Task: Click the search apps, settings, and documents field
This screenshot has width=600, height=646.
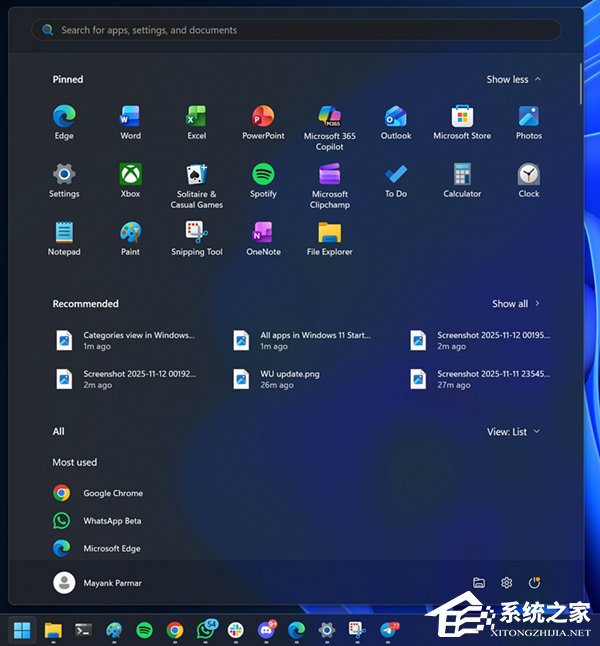Action: tap(296, 30)
